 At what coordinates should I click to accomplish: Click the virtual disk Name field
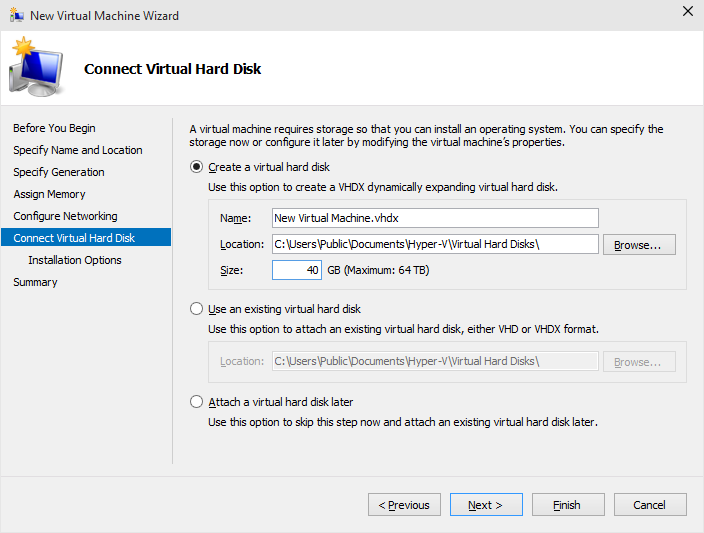[435, 218]
